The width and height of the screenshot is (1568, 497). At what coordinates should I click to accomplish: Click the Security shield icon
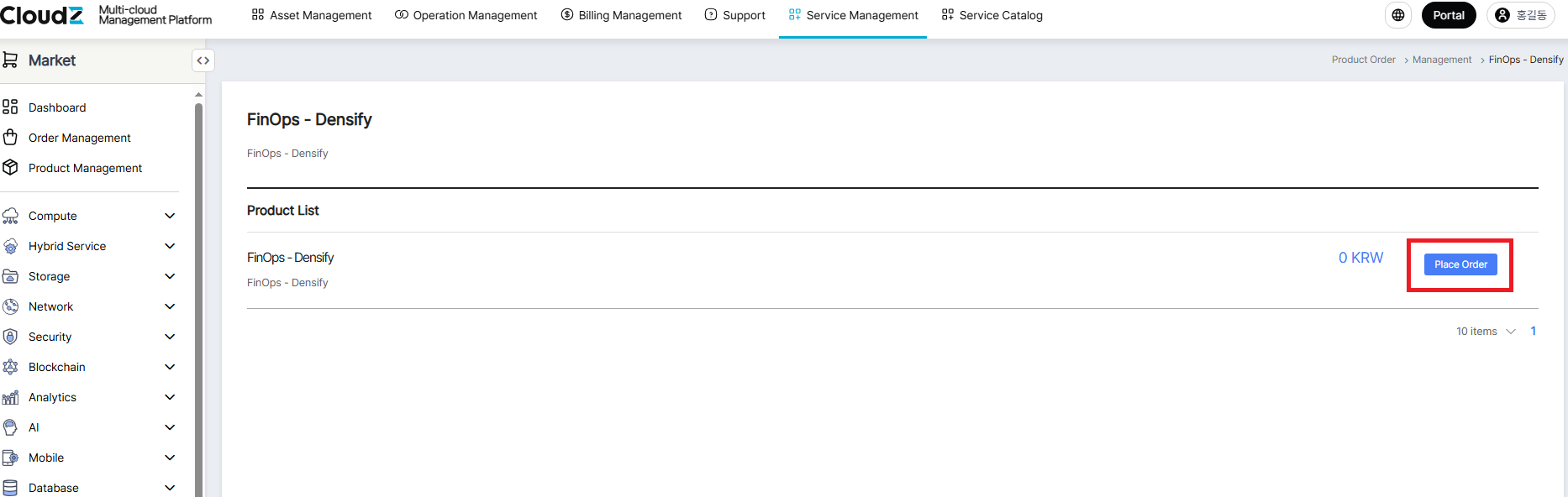pyautogui.click(x=10, y=337)
